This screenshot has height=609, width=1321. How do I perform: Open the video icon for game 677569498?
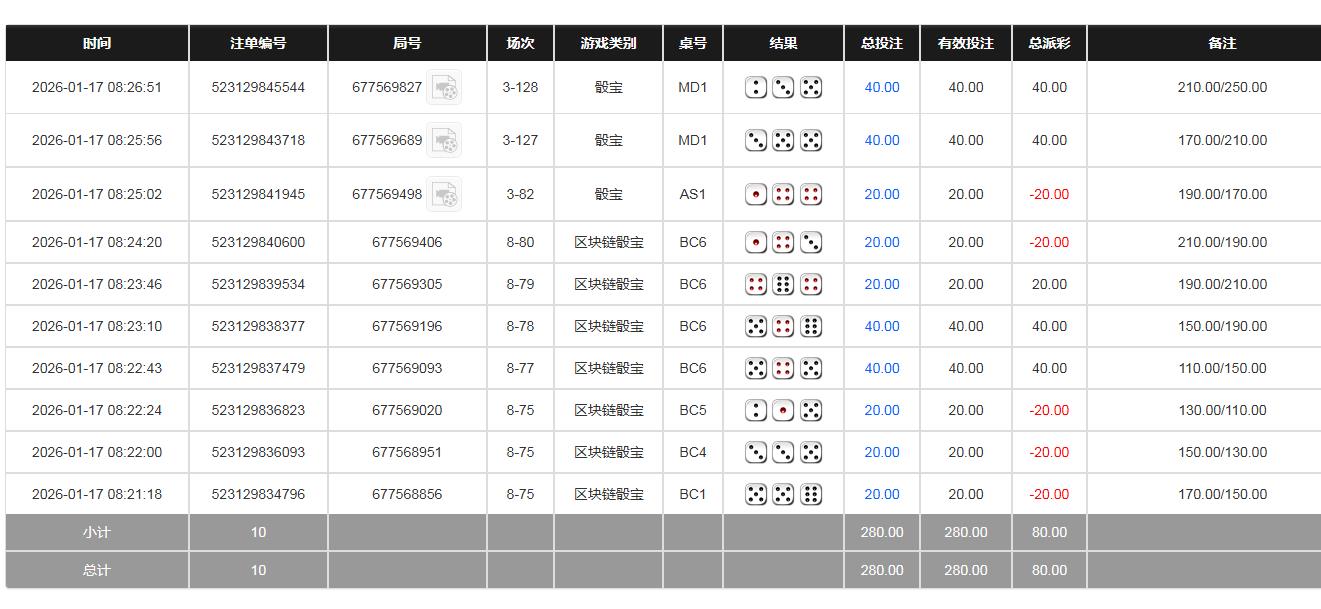[444, 194]
